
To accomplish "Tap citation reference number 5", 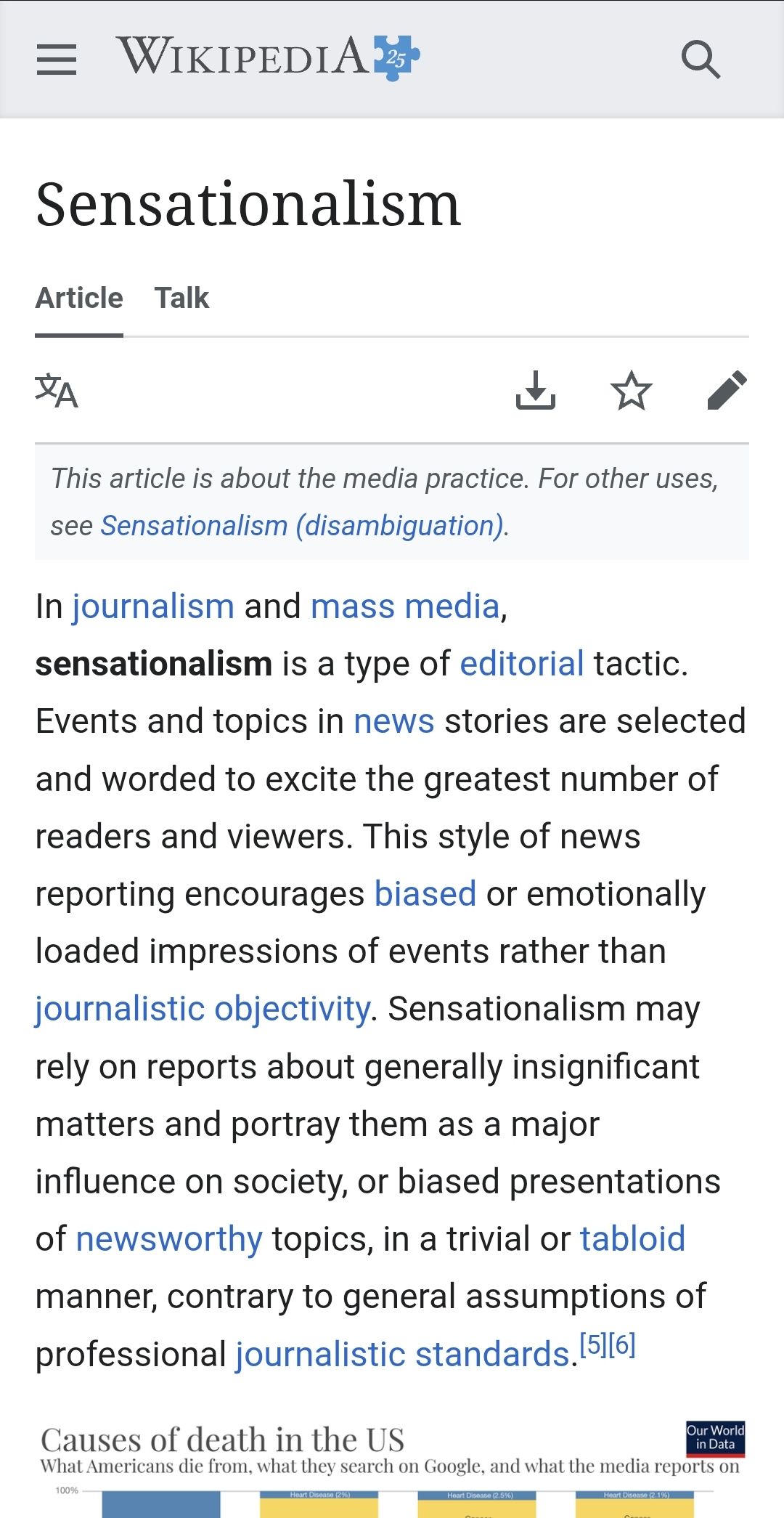I will click(593, 1344).
